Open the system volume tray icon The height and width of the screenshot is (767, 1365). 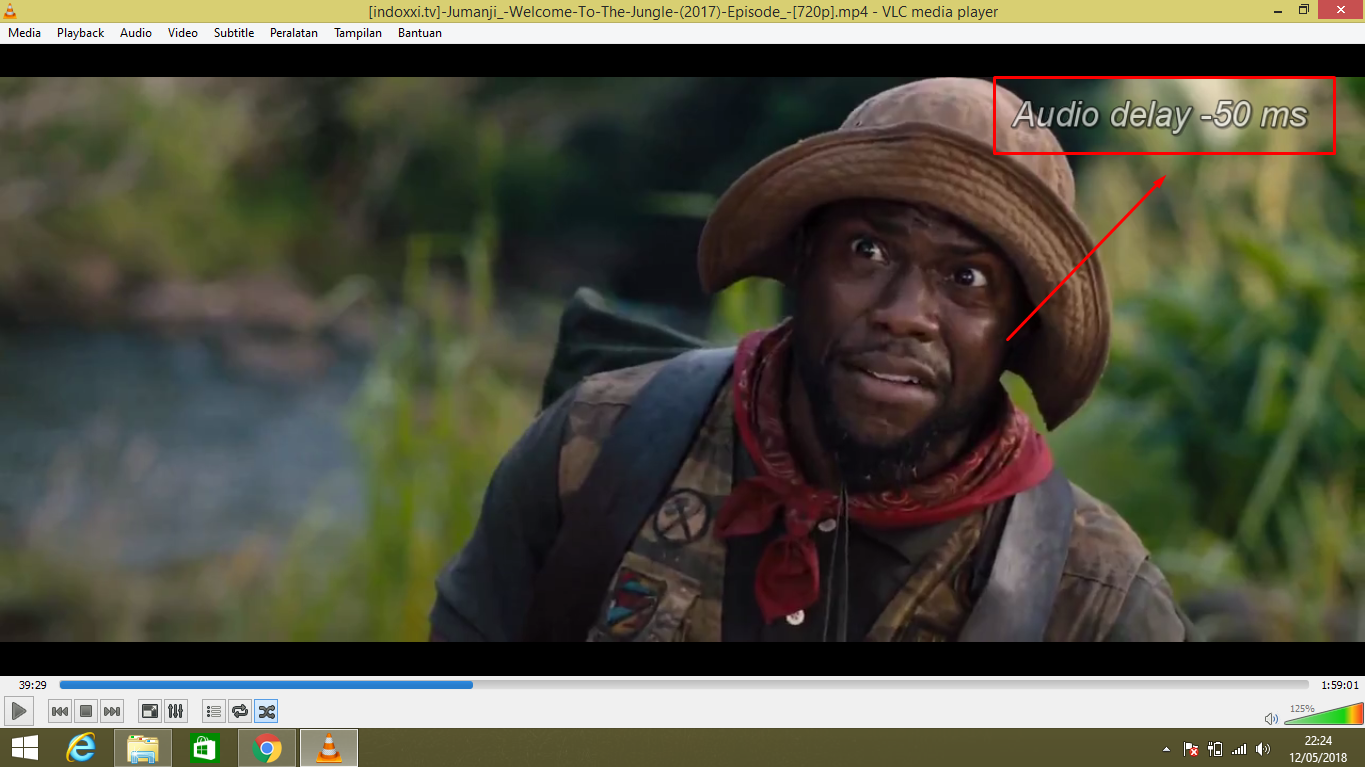coord(1263,749)
